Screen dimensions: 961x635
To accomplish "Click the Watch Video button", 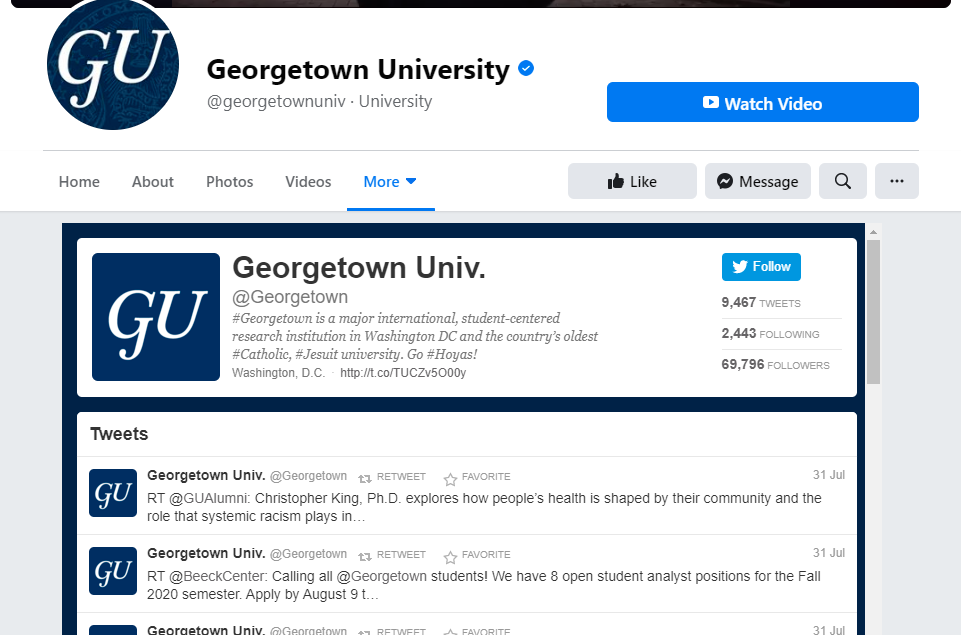I will [x=762, y=102].
